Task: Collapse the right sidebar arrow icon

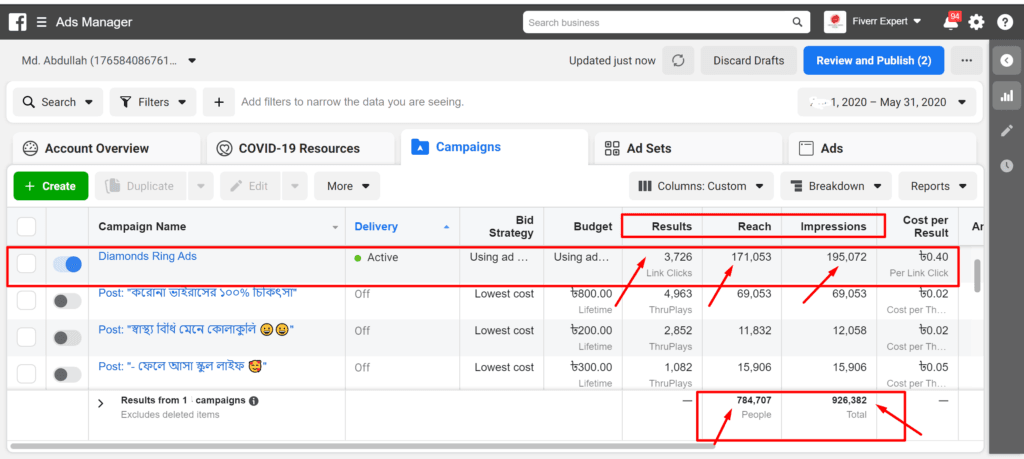Action: pyautogui.click(x=1006, y=61)
